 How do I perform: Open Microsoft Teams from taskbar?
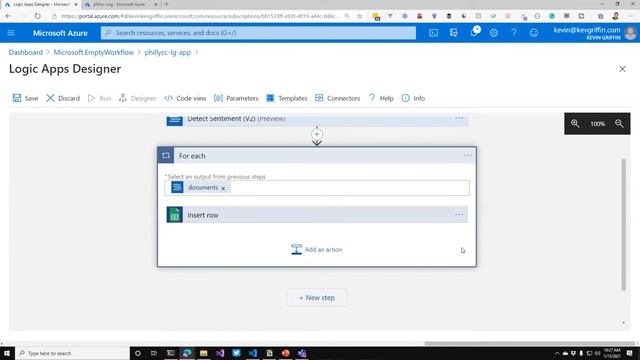302,353
